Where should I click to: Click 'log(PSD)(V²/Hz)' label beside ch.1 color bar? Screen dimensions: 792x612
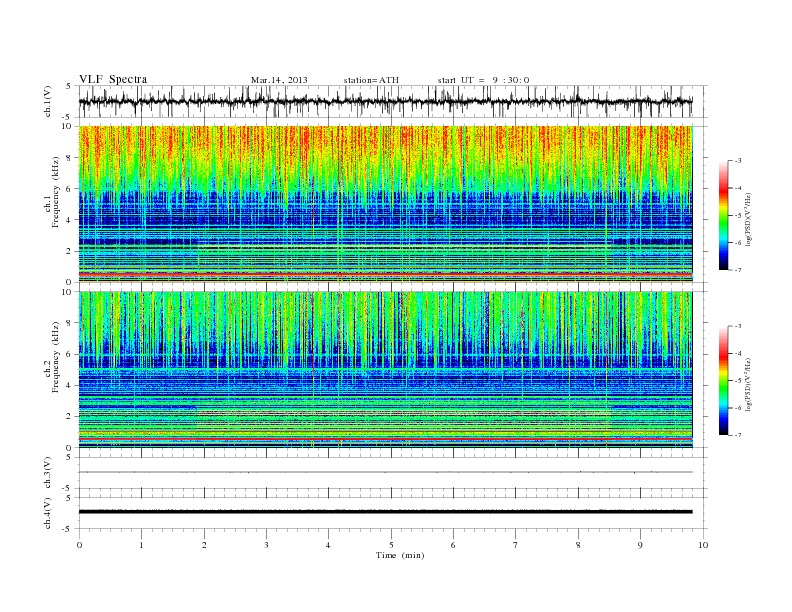749,220
